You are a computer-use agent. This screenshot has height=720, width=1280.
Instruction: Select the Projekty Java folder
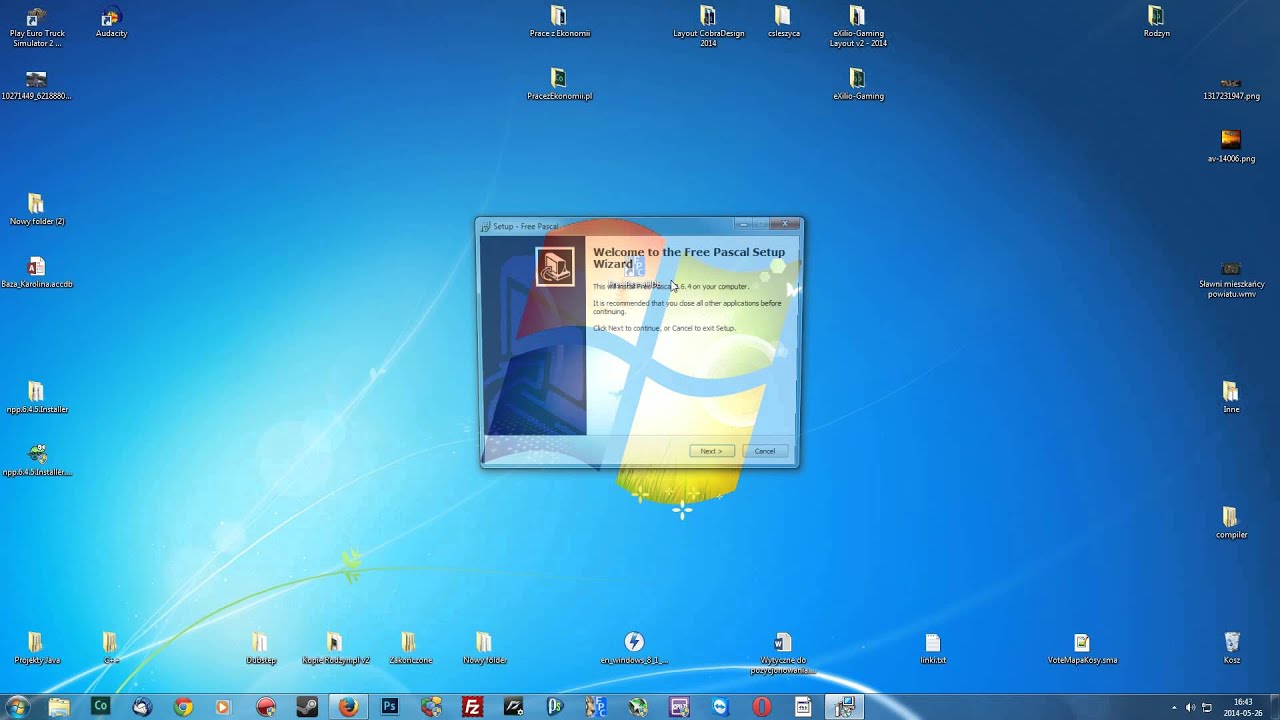tap(36, 649)
